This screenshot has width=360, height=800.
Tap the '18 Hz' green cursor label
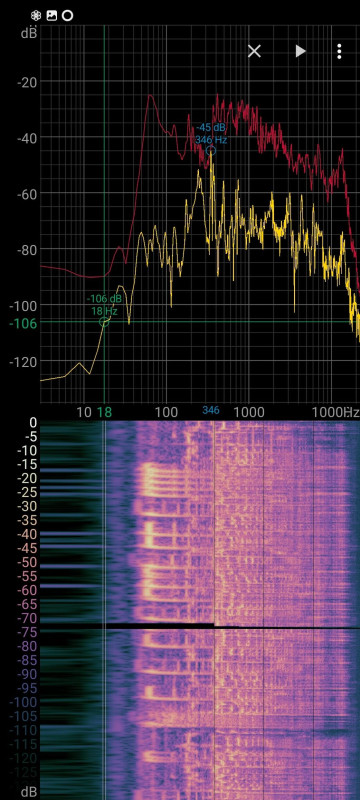[x=105, y=311]
